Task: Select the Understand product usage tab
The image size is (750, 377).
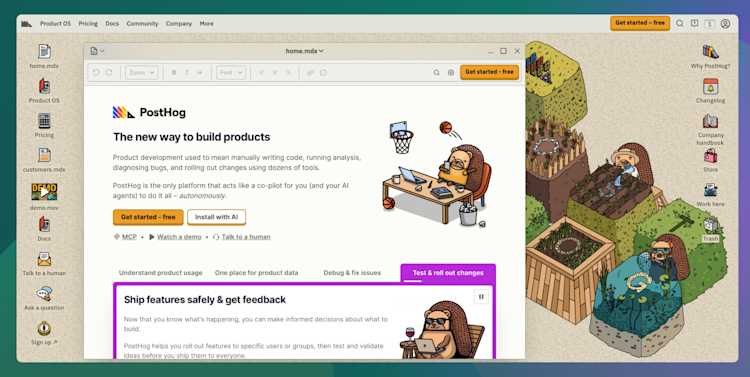Action: click(x=160, y=273)
